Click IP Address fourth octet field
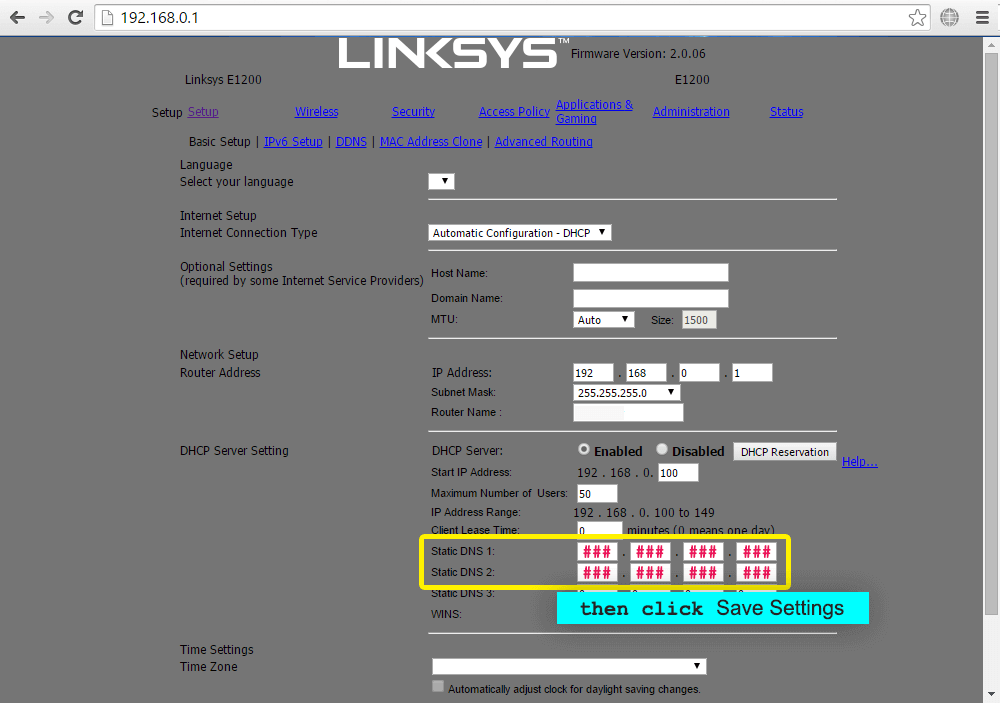The height and width of the screenshot is (703, 1000). 752,373
